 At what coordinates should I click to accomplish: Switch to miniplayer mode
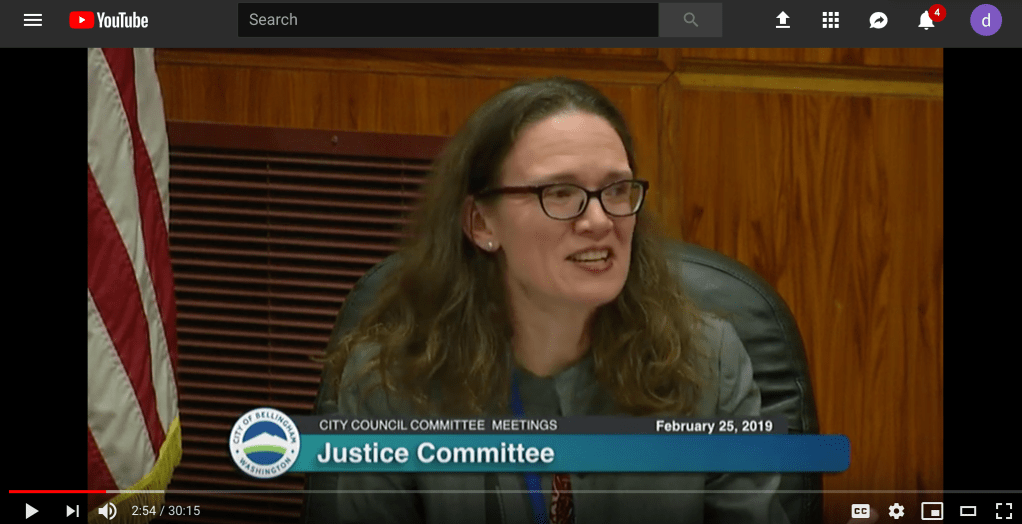(932, 511)
